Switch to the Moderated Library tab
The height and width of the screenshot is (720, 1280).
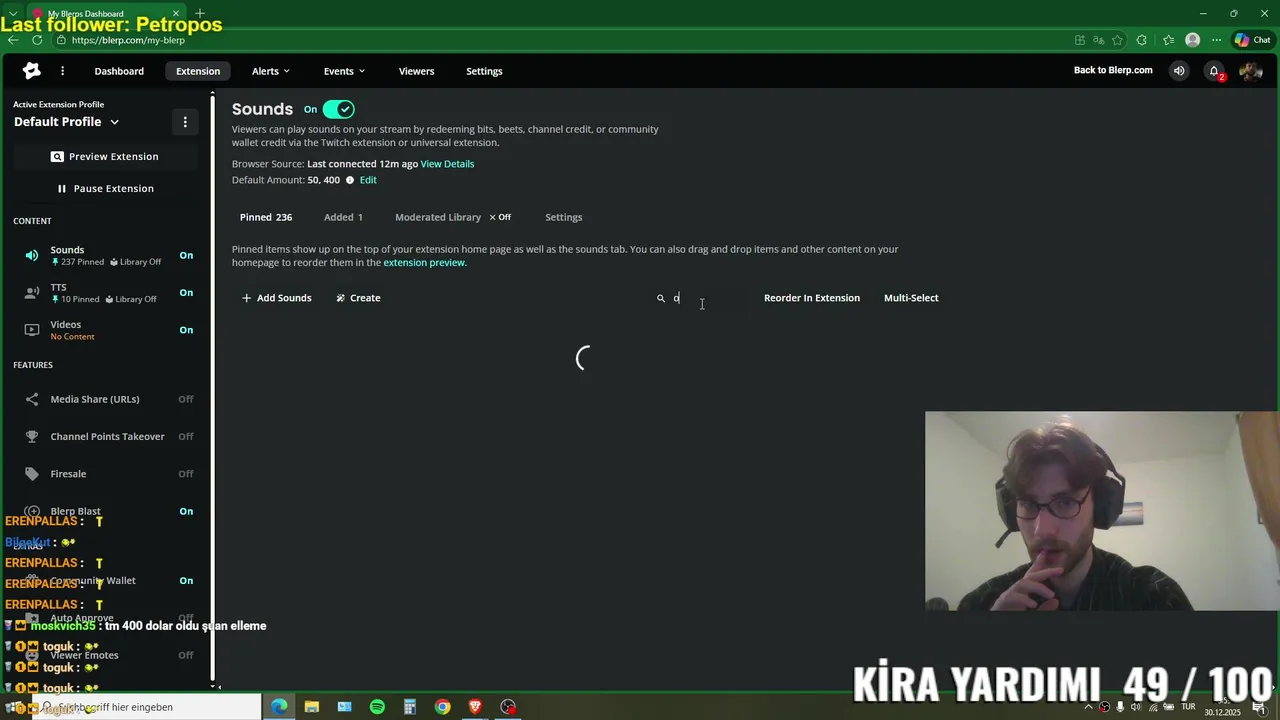pos(438,217)
